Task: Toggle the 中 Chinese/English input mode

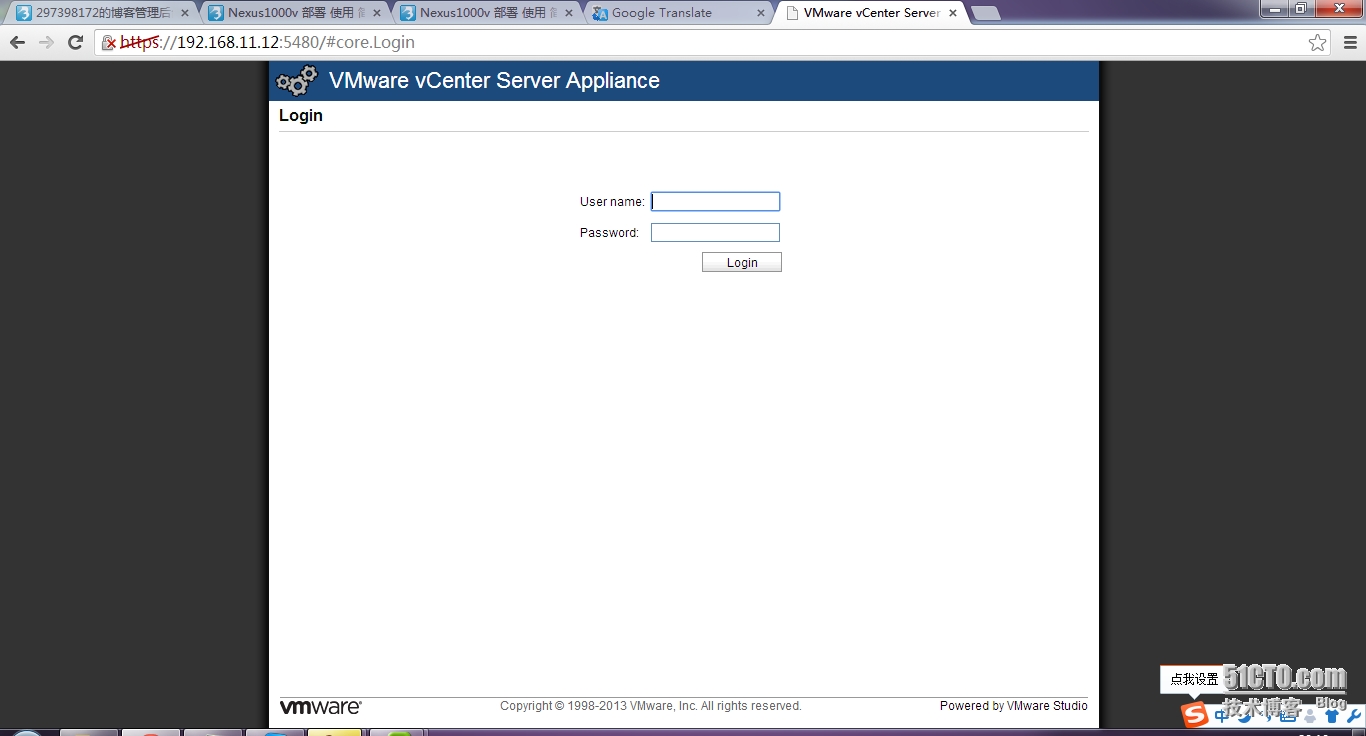Action: (x=1222, y=716)
